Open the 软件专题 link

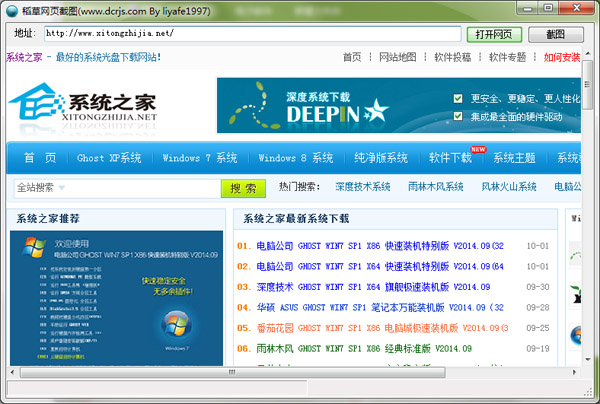[x=507, y=57]
